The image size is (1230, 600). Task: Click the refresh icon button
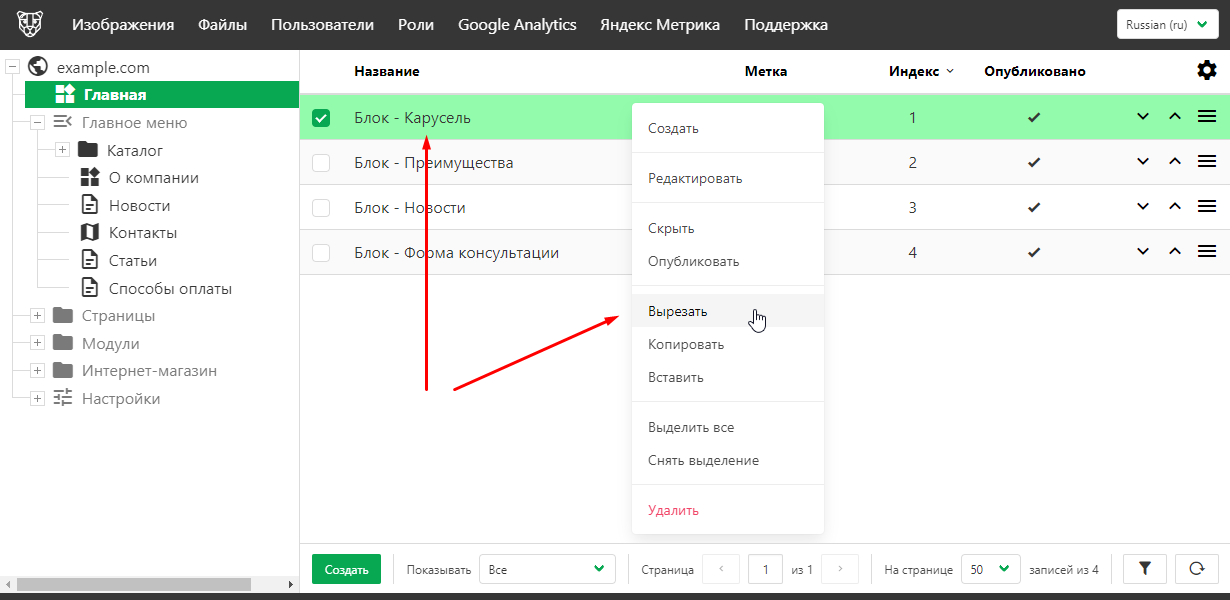point(1196,569)
